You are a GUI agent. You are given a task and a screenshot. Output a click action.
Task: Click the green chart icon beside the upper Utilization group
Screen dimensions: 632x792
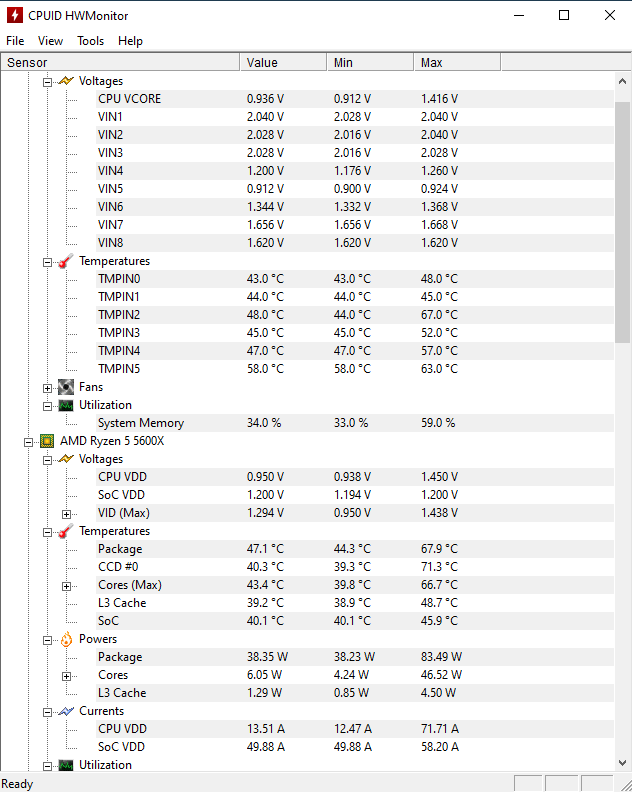66,406
